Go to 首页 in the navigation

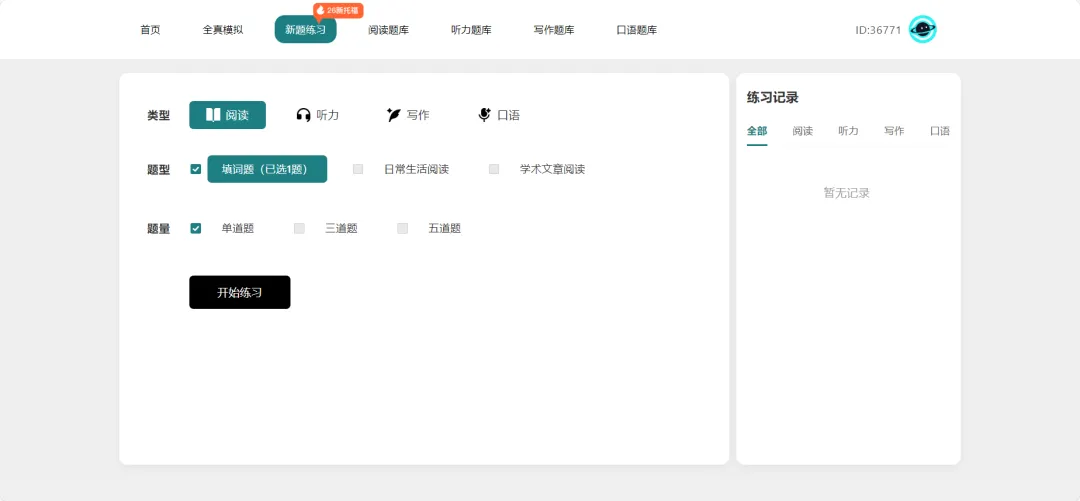coord(150,30)
